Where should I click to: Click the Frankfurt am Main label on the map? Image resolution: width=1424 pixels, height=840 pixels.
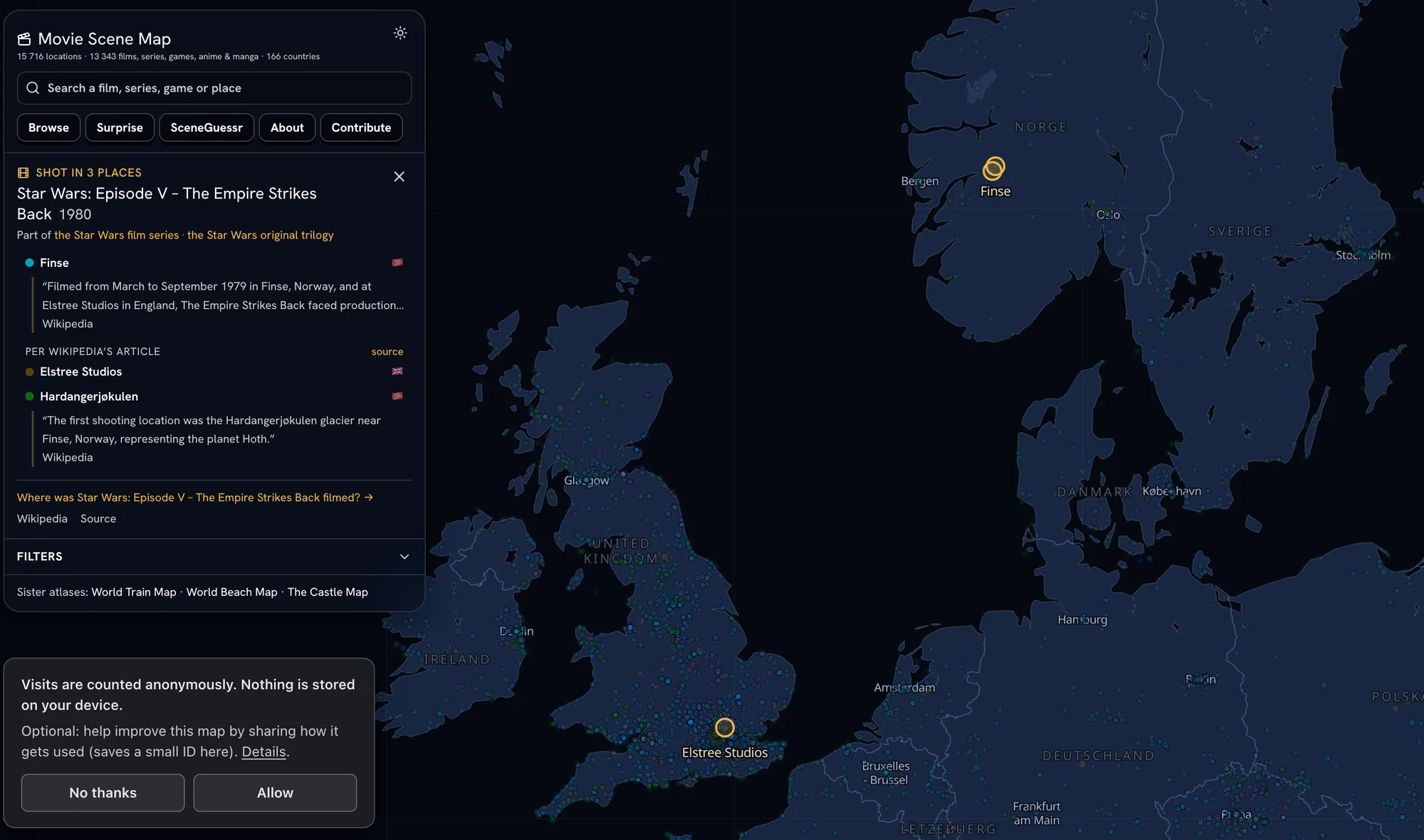coord(1037,813)
